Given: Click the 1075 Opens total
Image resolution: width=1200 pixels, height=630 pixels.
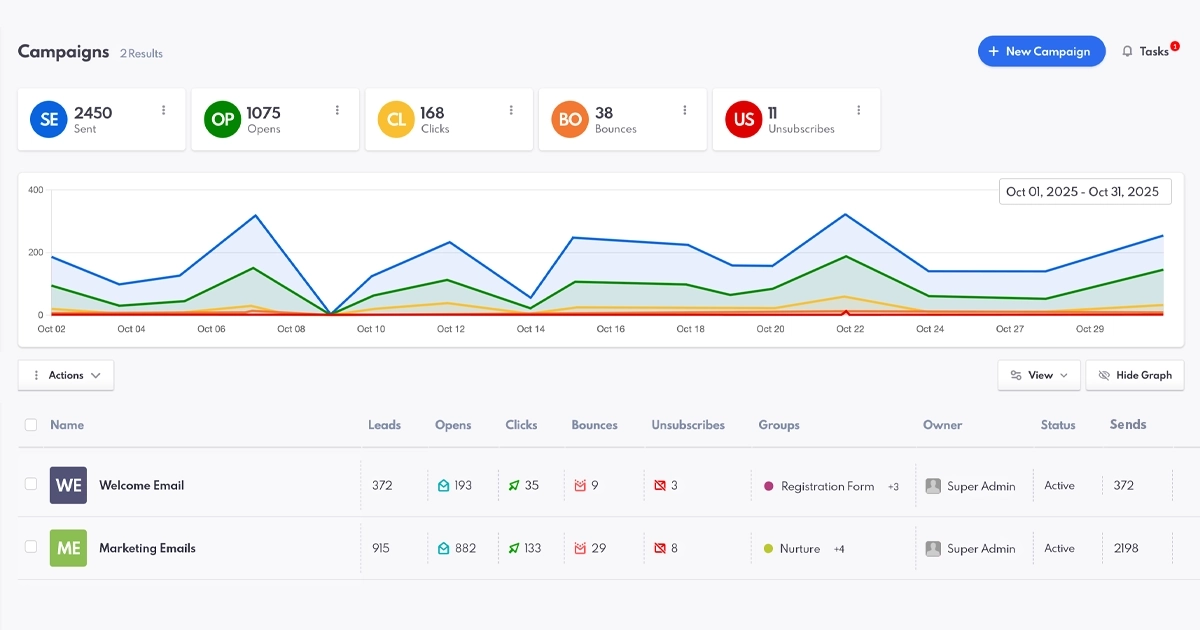Looking at the screenshot, I should coord(264,113).
